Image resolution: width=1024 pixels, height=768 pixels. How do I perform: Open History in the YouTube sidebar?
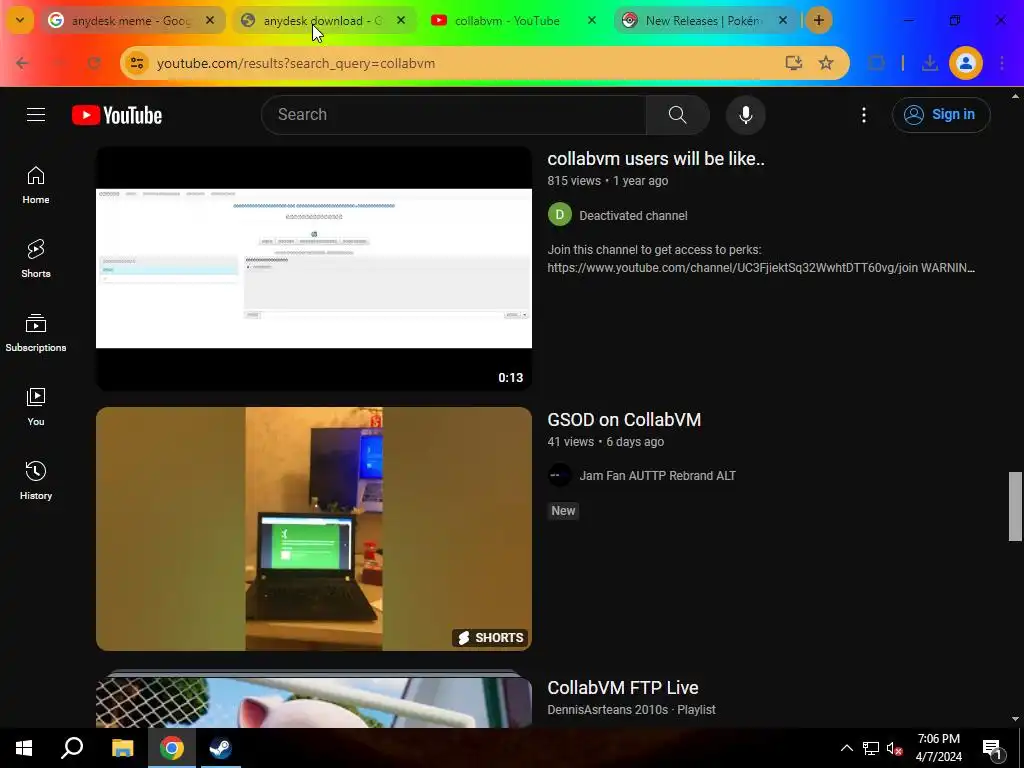tap(36, 481)
